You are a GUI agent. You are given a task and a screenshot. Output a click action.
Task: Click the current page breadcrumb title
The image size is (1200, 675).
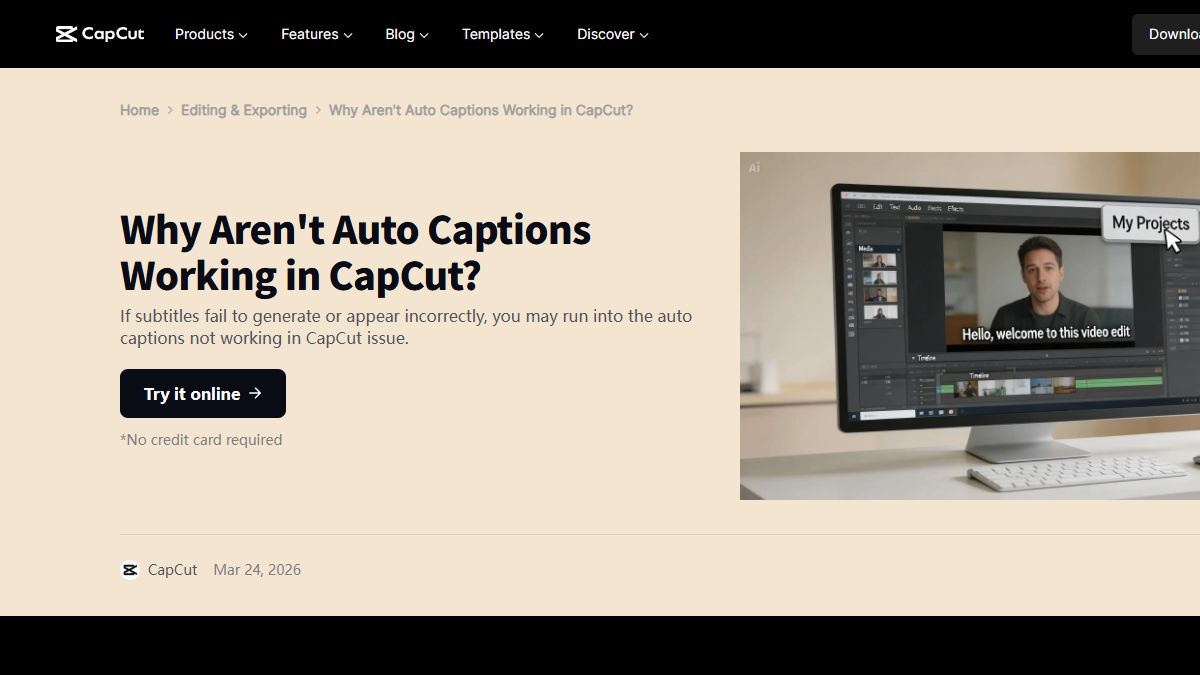481,110
